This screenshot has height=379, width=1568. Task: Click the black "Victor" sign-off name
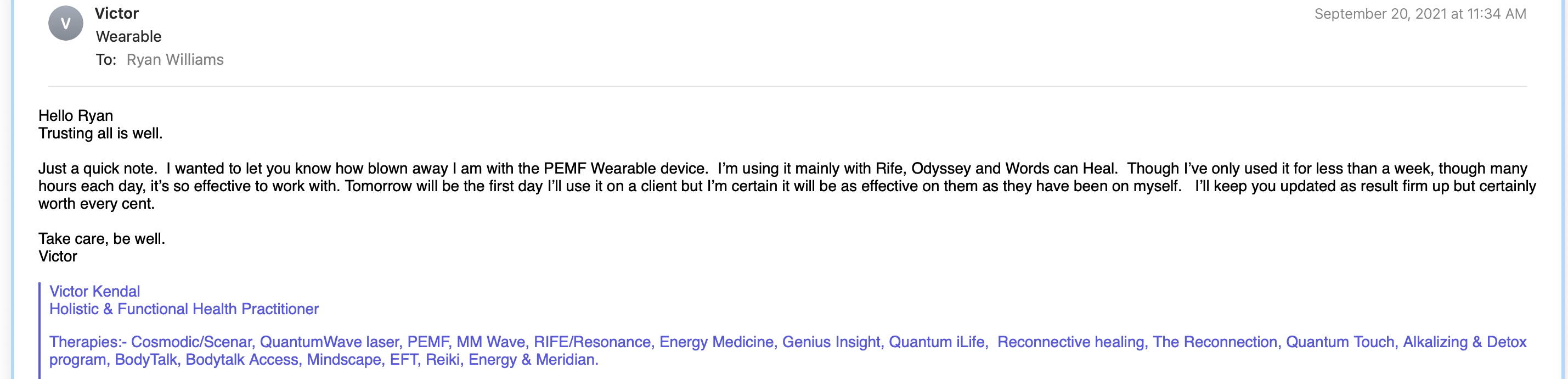(x=58, y=257)
